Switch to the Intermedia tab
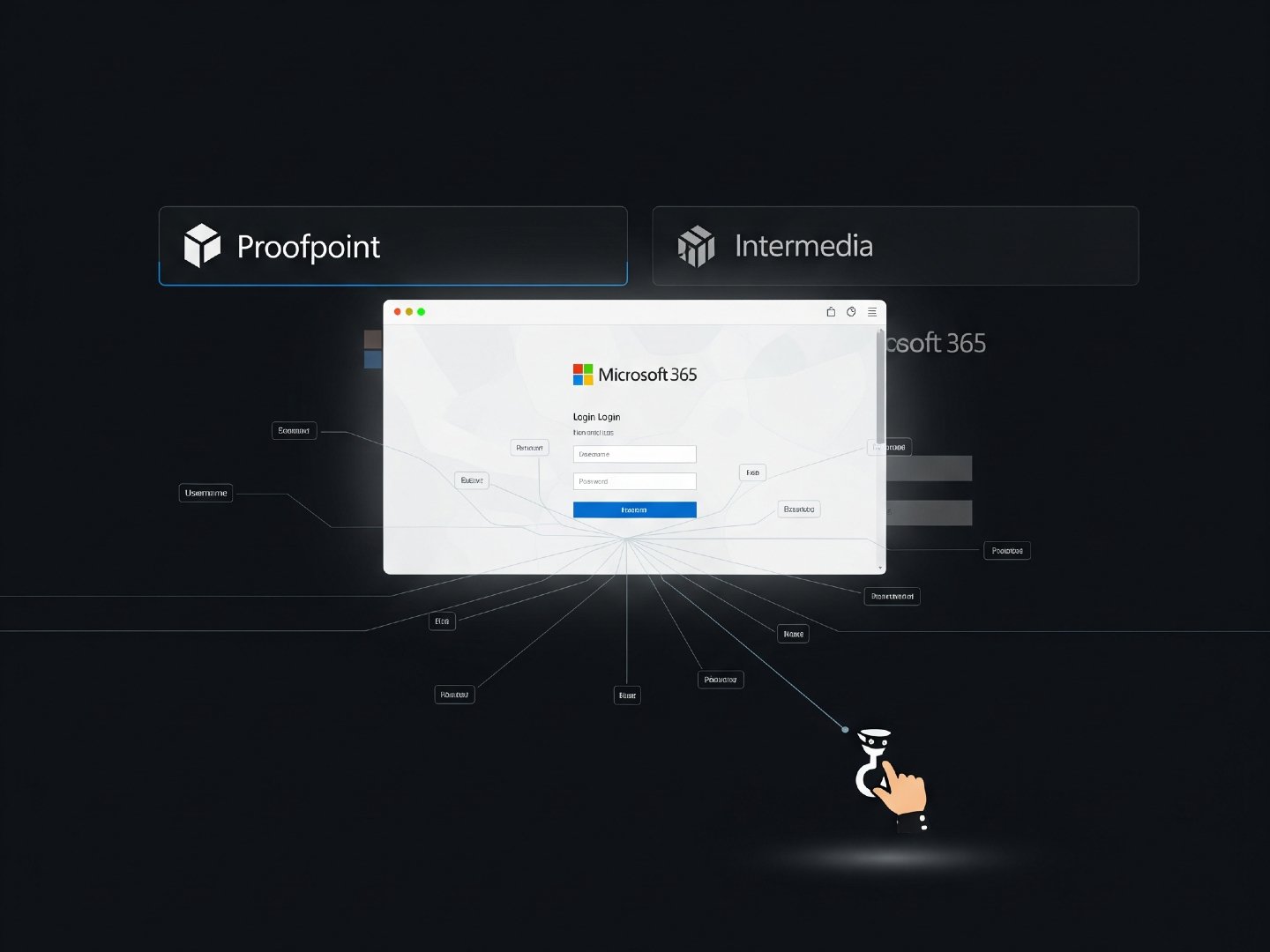Viewport: 1270px width, 952px height. click(x=895, y=246)
